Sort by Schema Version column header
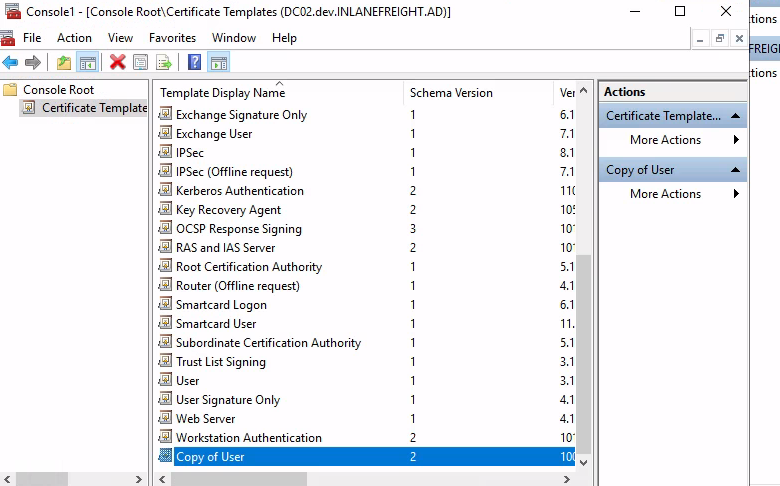 click(x=451, y=93)
